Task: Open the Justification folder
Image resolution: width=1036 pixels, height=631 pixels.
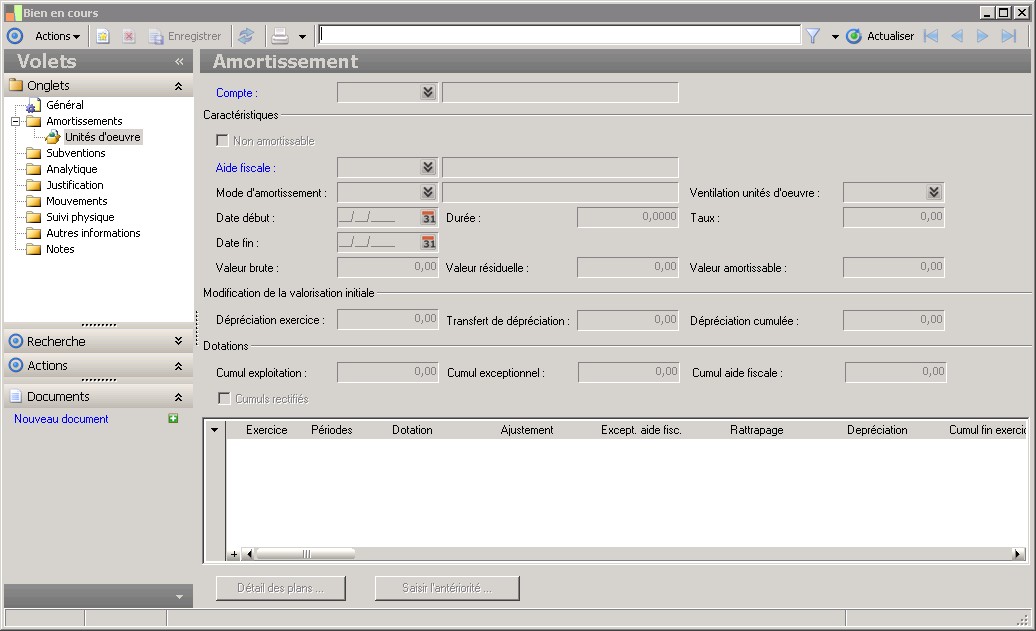Action: [x=75, y=185]
